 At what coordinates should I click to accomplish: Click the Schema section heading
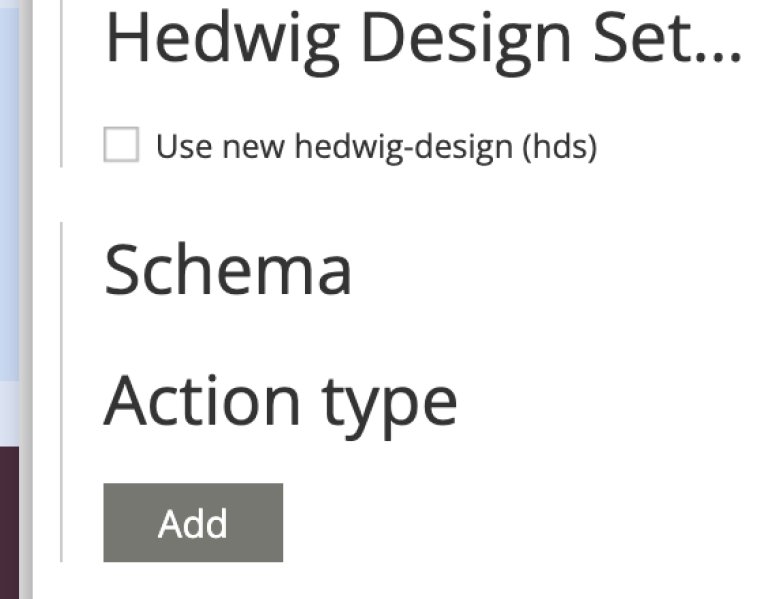click(x=228, y=270)
